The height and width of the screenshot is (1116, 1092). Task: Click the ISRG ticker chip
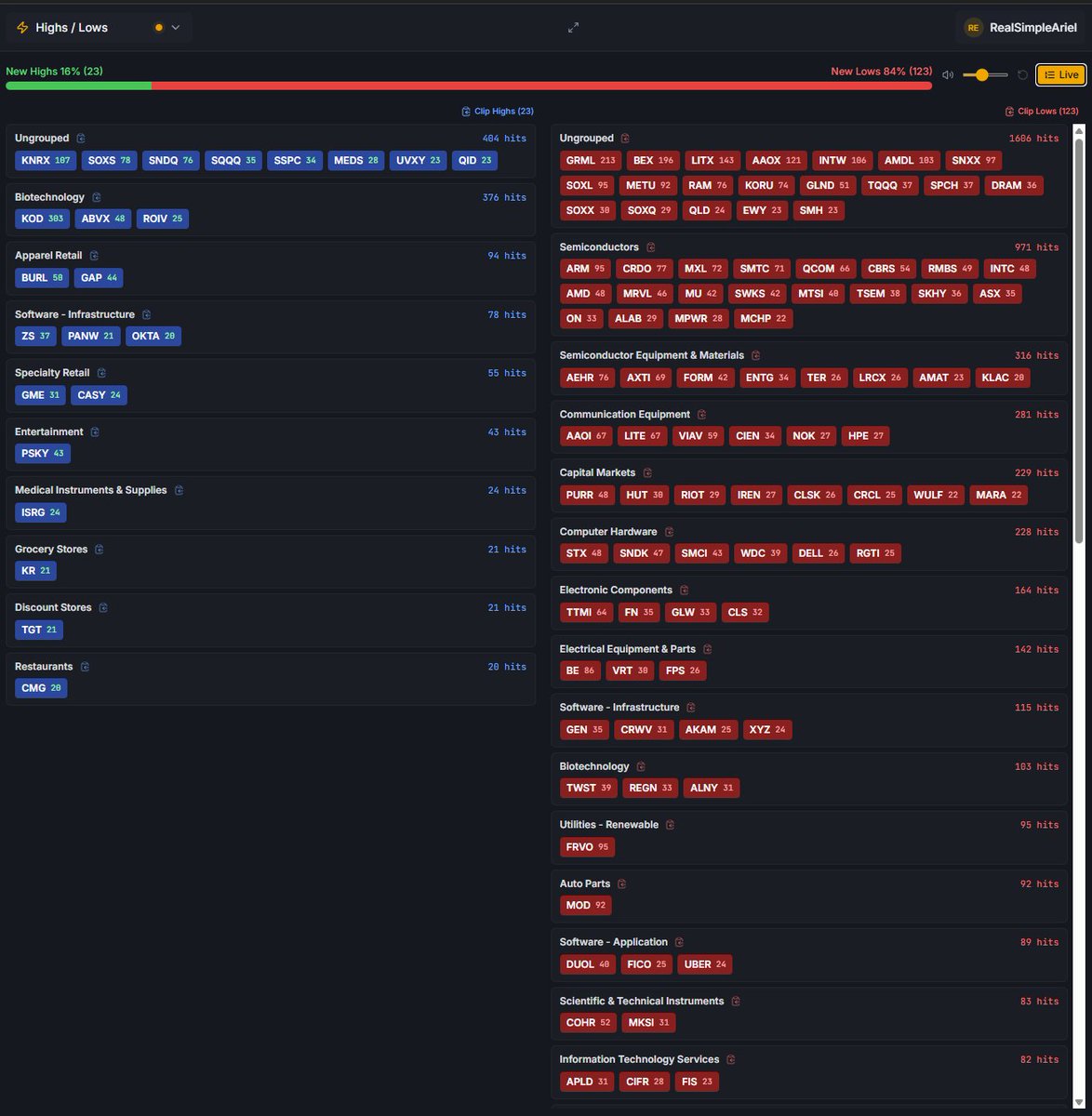tap(41, 512)
